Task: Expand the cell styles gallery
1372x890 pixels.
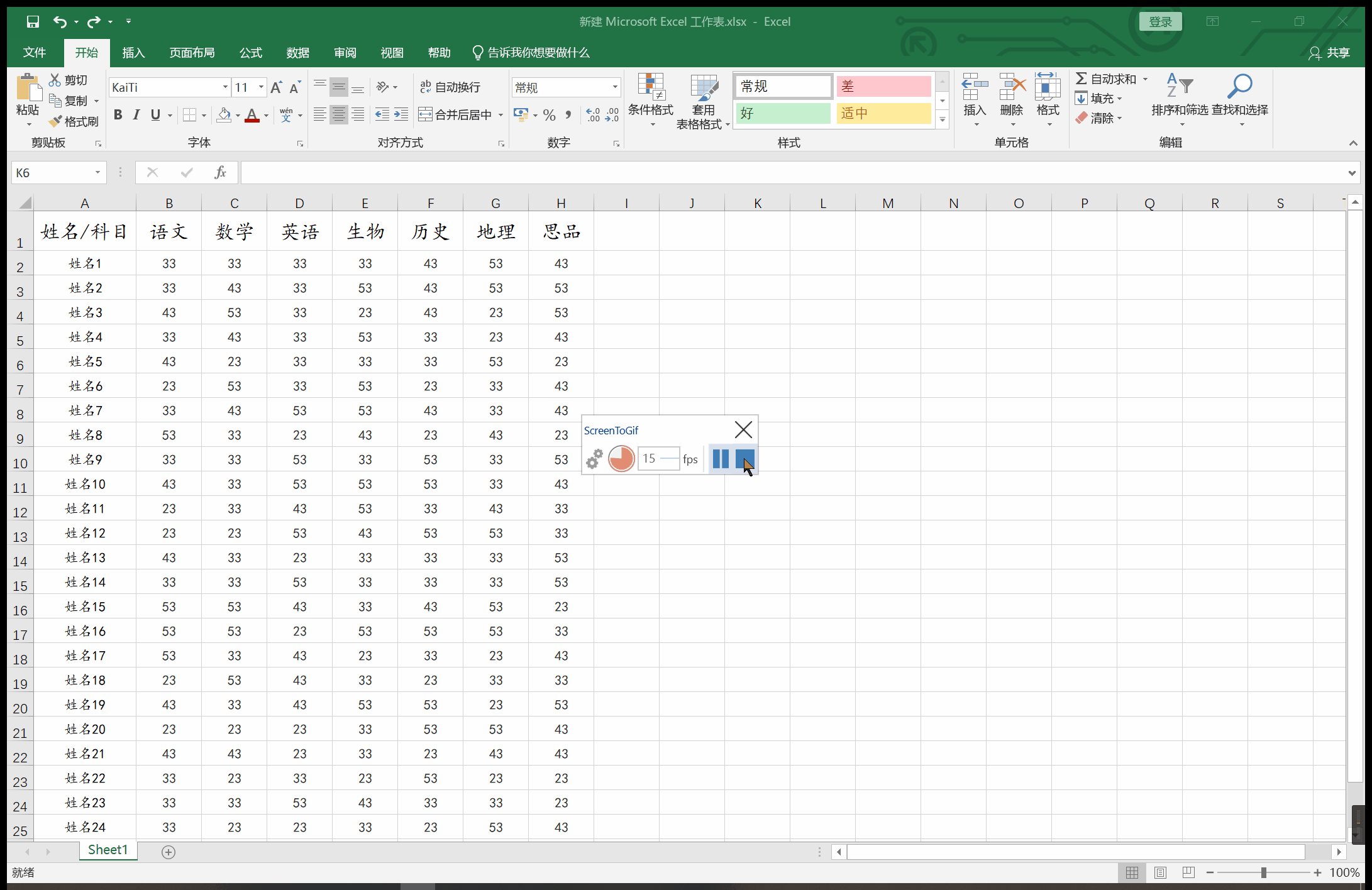Action: [942, 119]
